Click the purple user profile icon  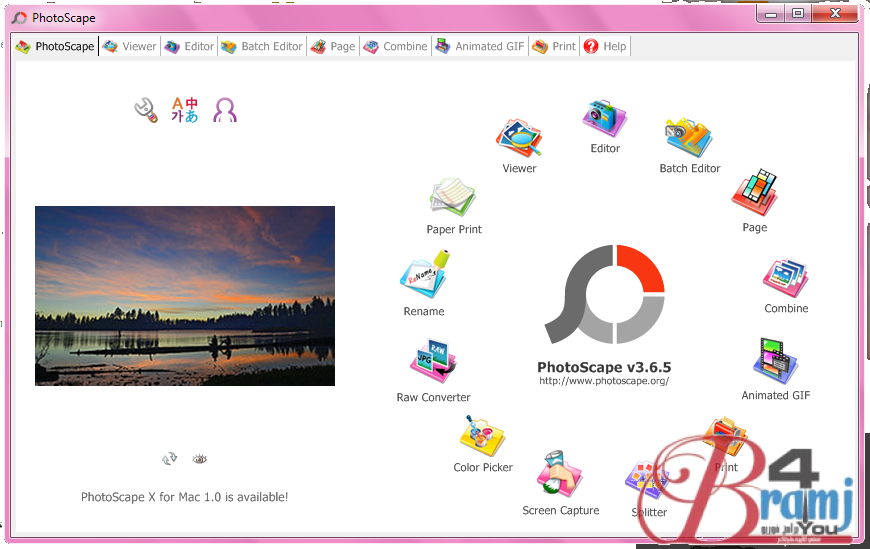[225, 110]
